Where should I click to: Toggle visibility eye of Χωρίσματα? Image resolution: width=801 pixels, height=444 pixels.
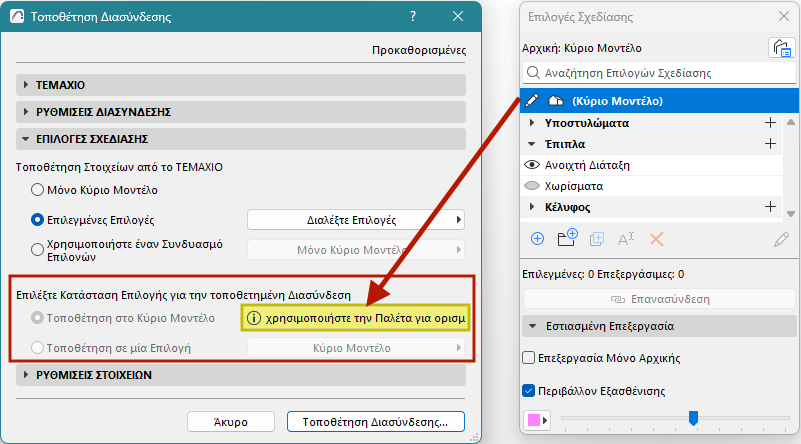532,186
